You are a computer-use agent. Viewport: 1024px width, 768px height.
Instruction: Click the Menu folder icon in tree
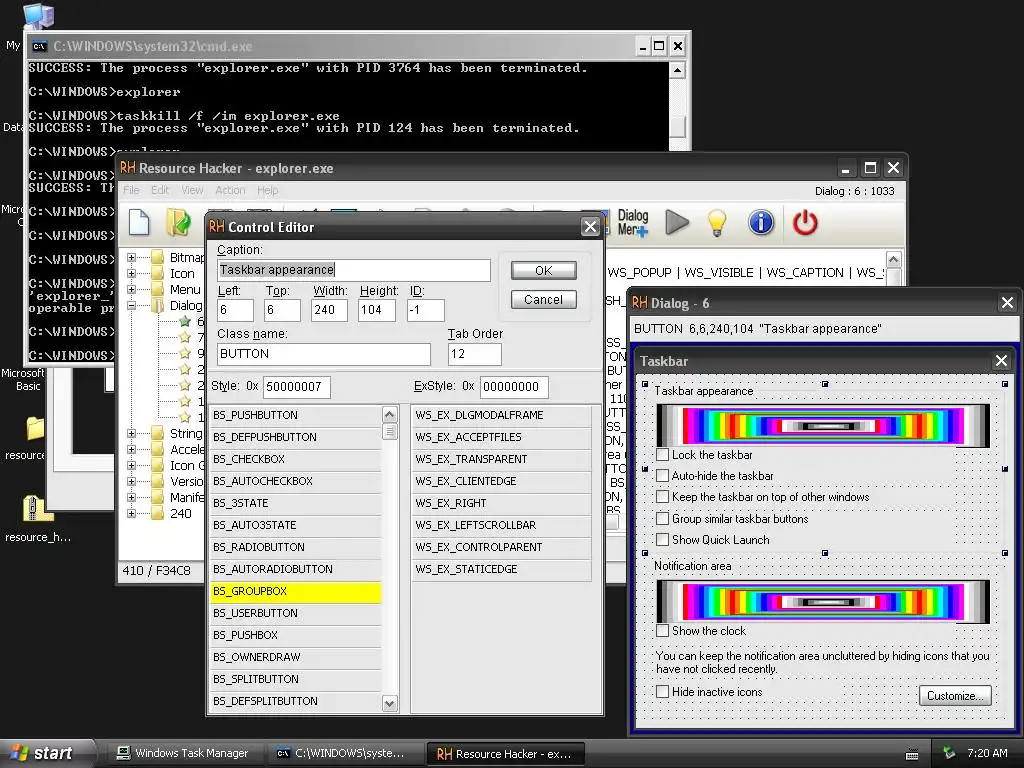point(157,289)
